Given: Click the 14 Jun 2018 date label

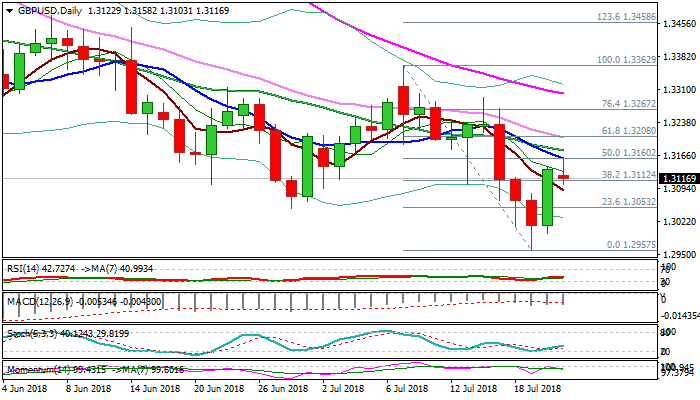Looking at the screenshot, I should pyautogui.click(x=154, y=388).
